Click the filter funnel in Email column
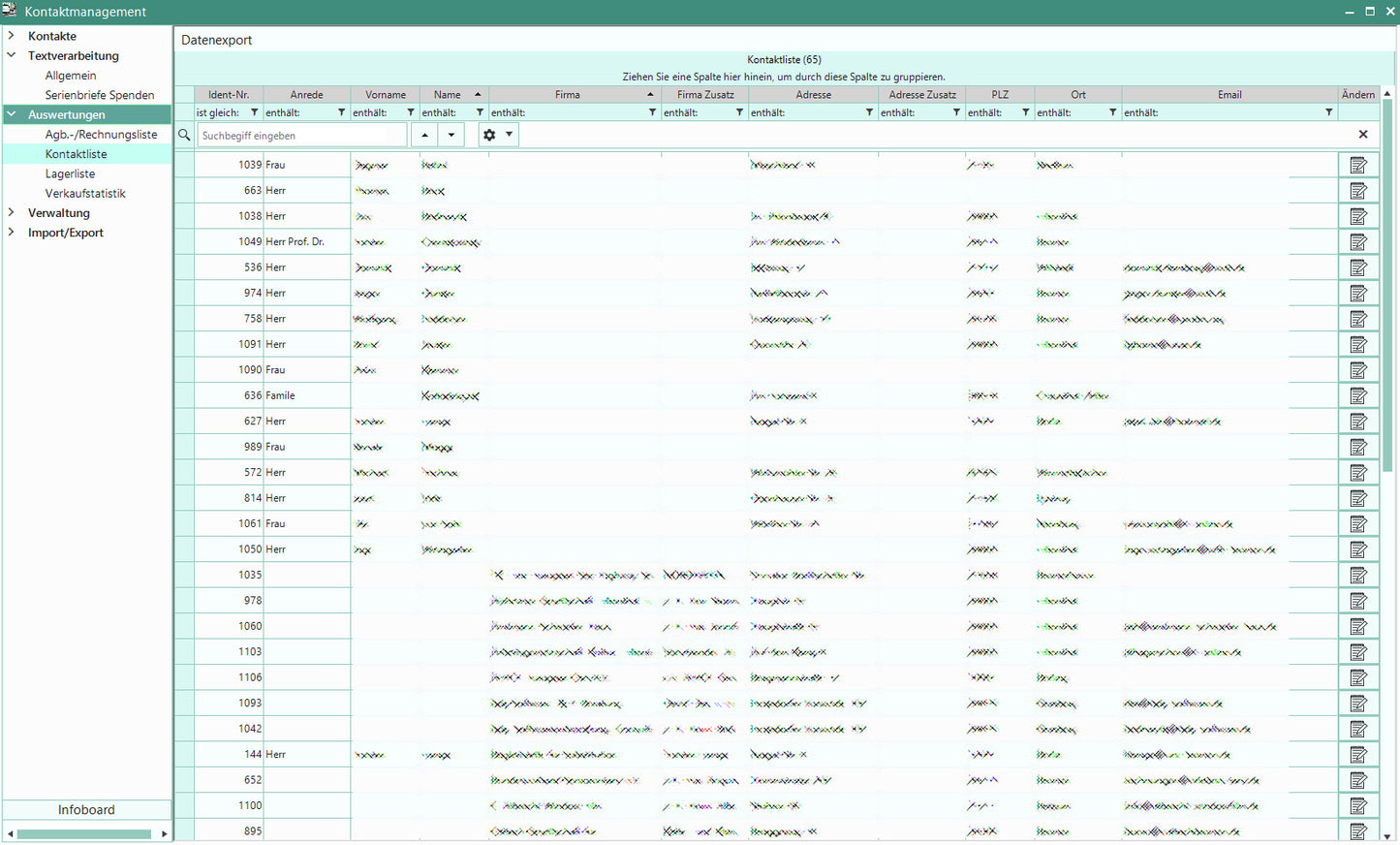1400x845 pixels. pos(1328,113)
